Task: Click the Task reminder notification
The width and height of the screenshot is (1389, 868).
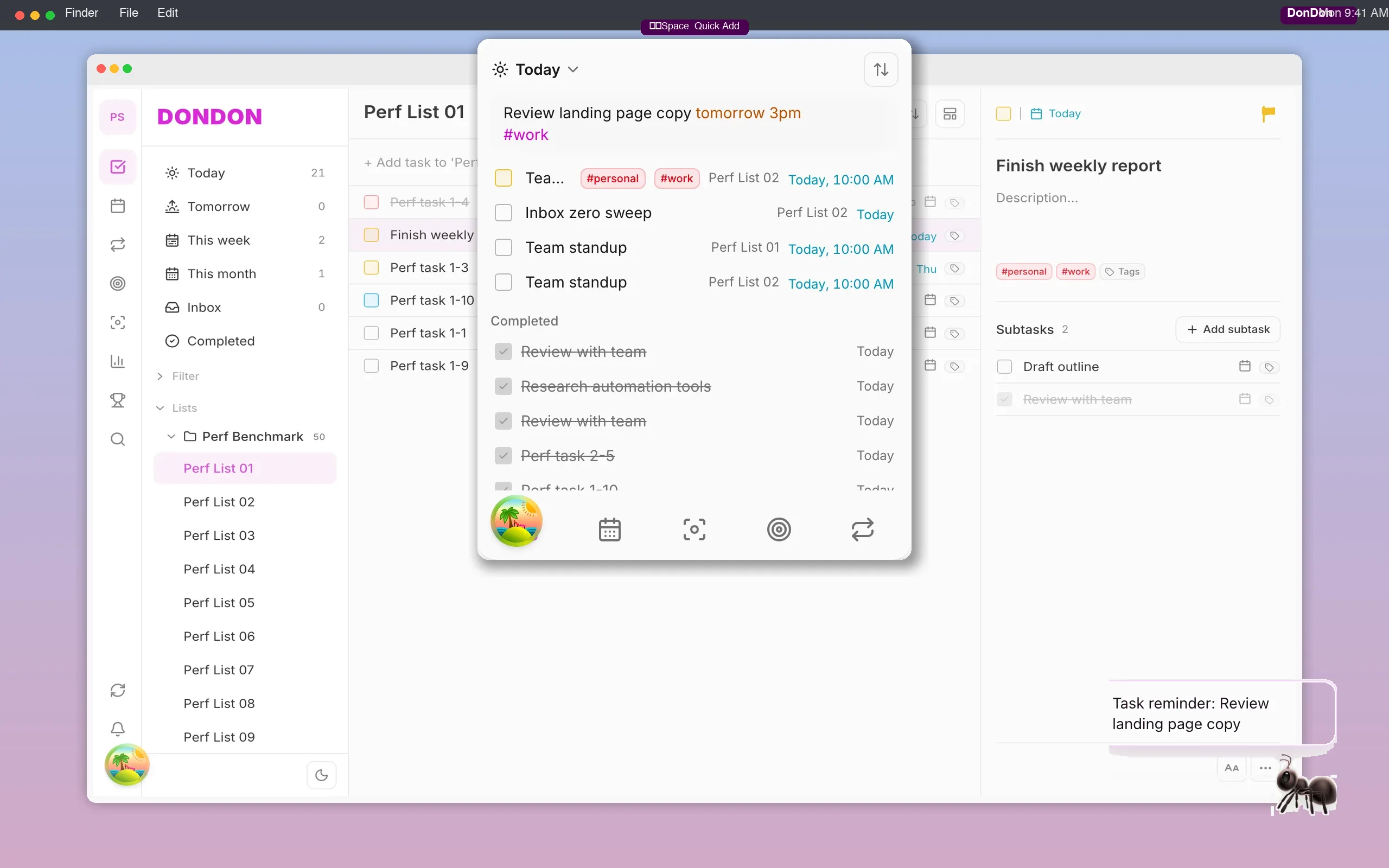Action: click(x=1222, y=713)
